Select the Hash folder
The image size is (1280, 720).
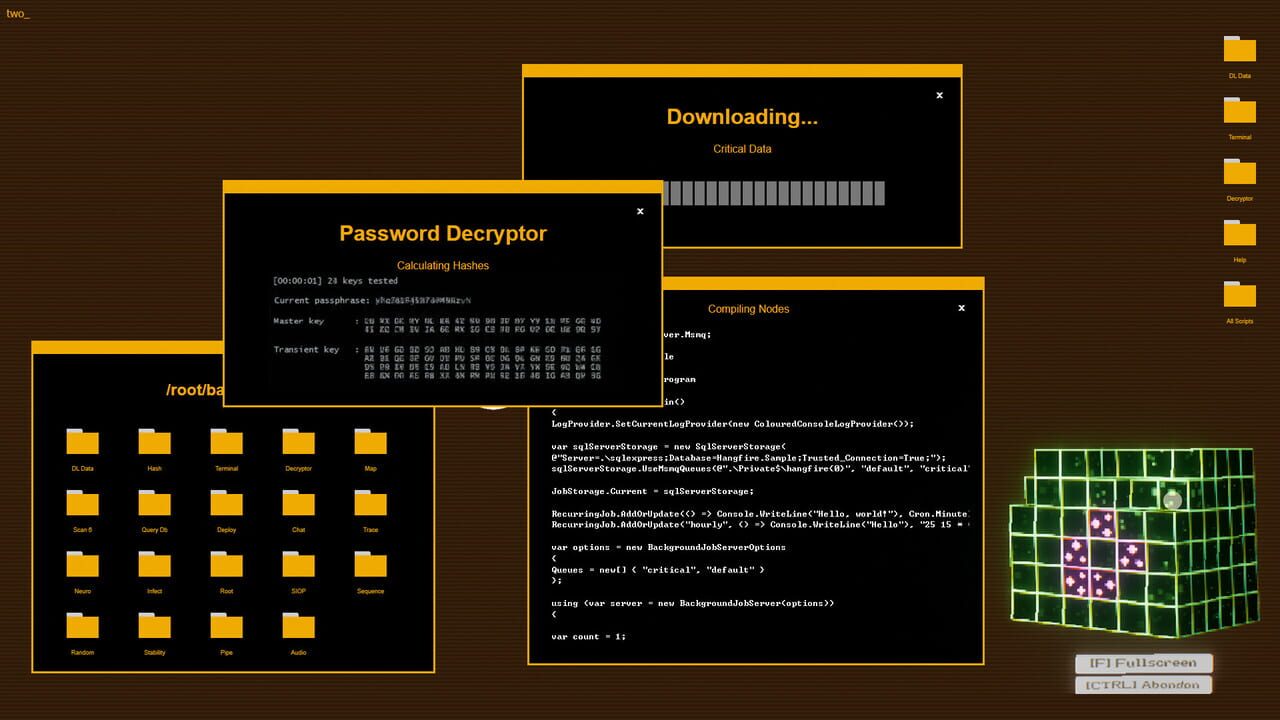click(154, 440)
